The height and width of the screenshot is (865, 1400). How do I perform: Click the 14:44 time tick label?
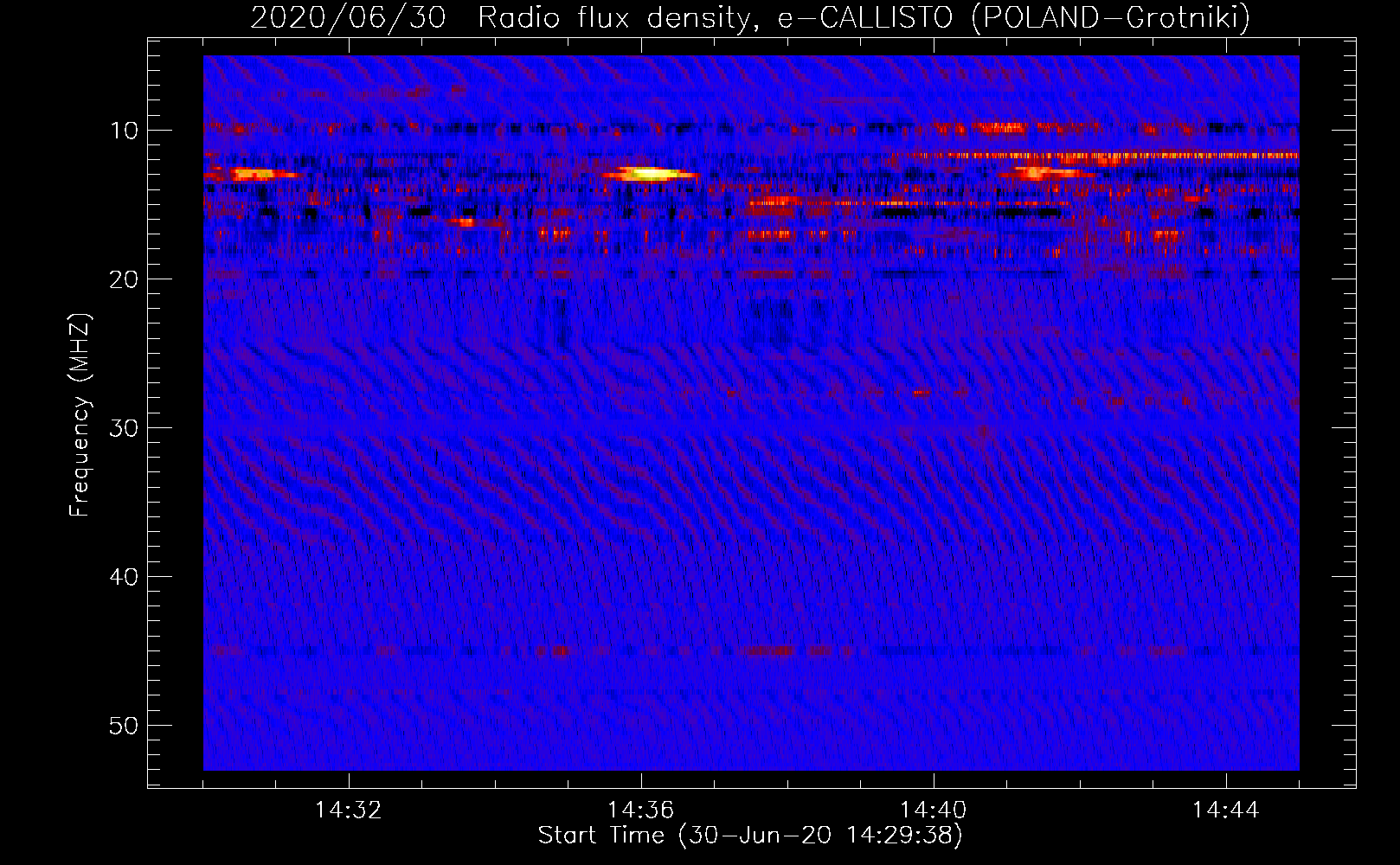(x=1225, y=811)
